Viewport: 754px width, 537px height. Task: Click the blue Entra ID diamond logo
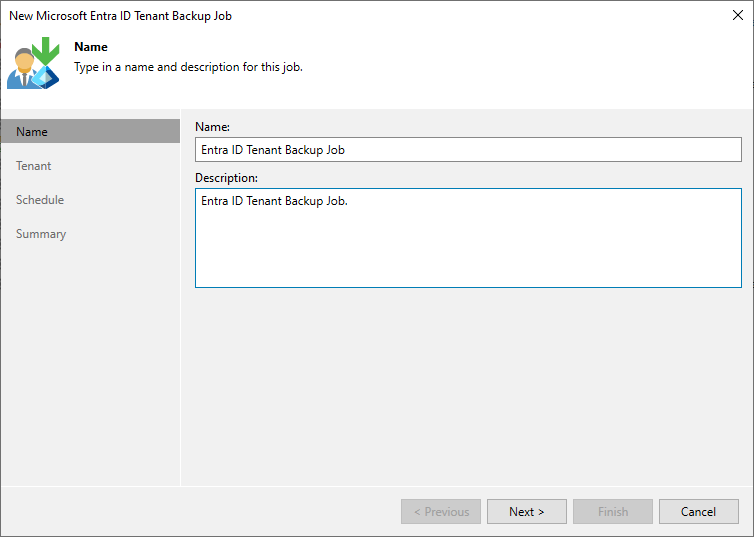46,78
